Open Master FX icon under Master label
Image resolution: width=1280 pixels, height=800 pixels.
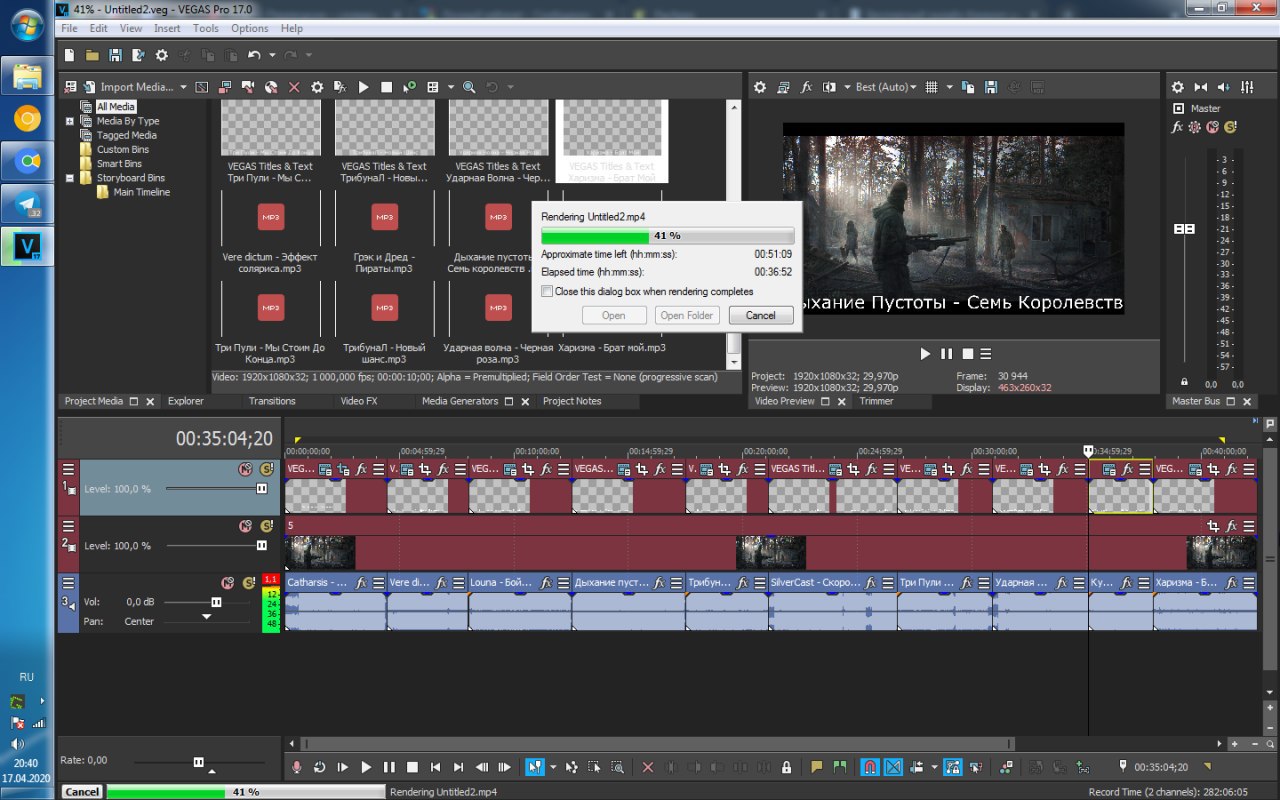point(1177,127)
